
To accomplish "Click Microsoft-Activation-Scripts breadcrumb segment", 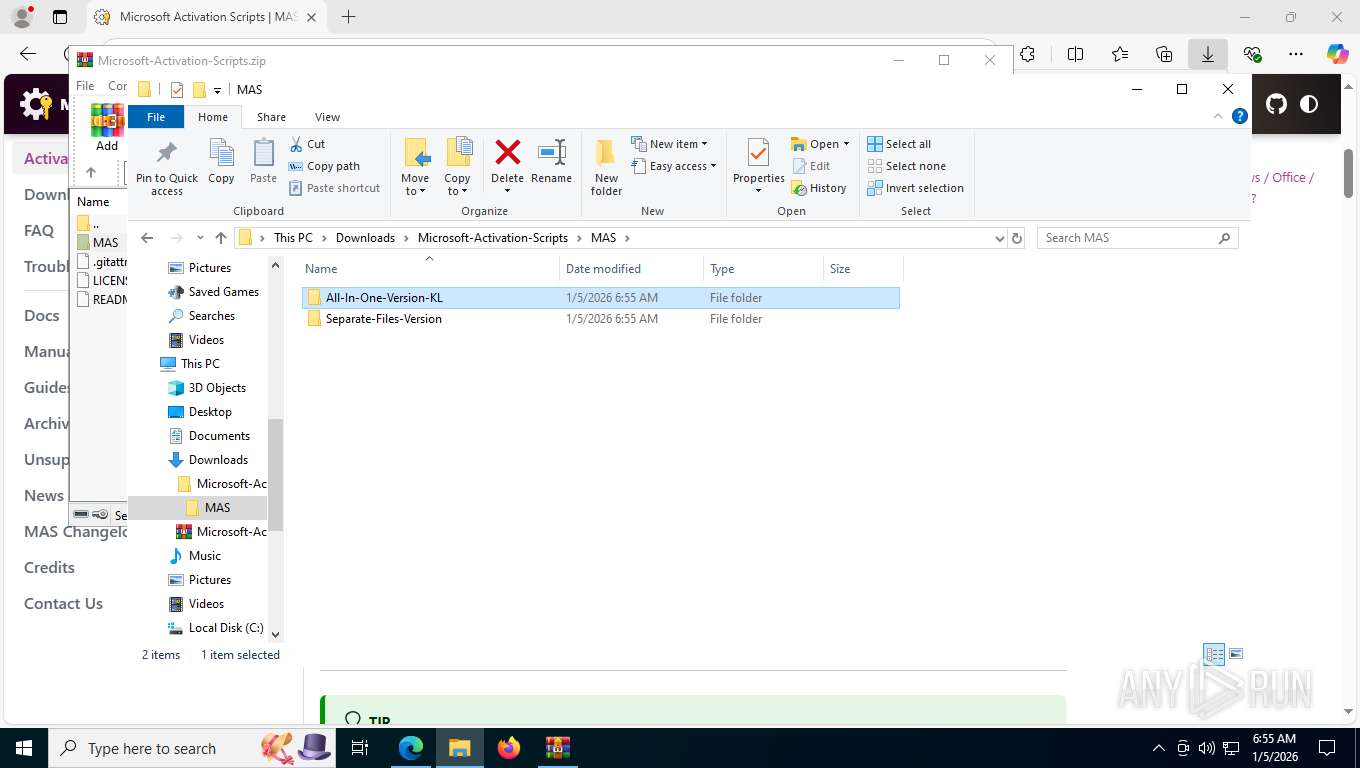I will pos(492,238).
